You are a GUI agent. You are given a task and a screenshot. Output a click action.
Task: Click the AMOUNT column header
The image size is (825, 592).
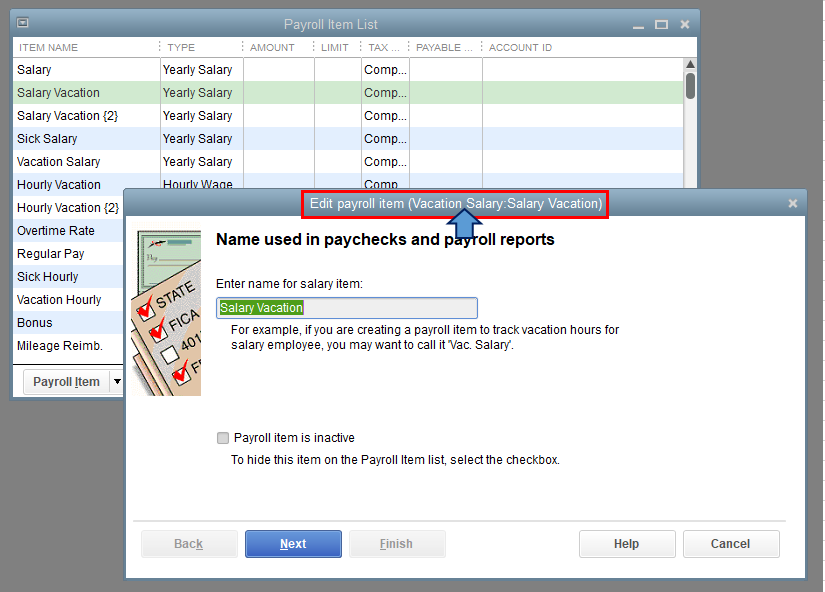point(278,47)
